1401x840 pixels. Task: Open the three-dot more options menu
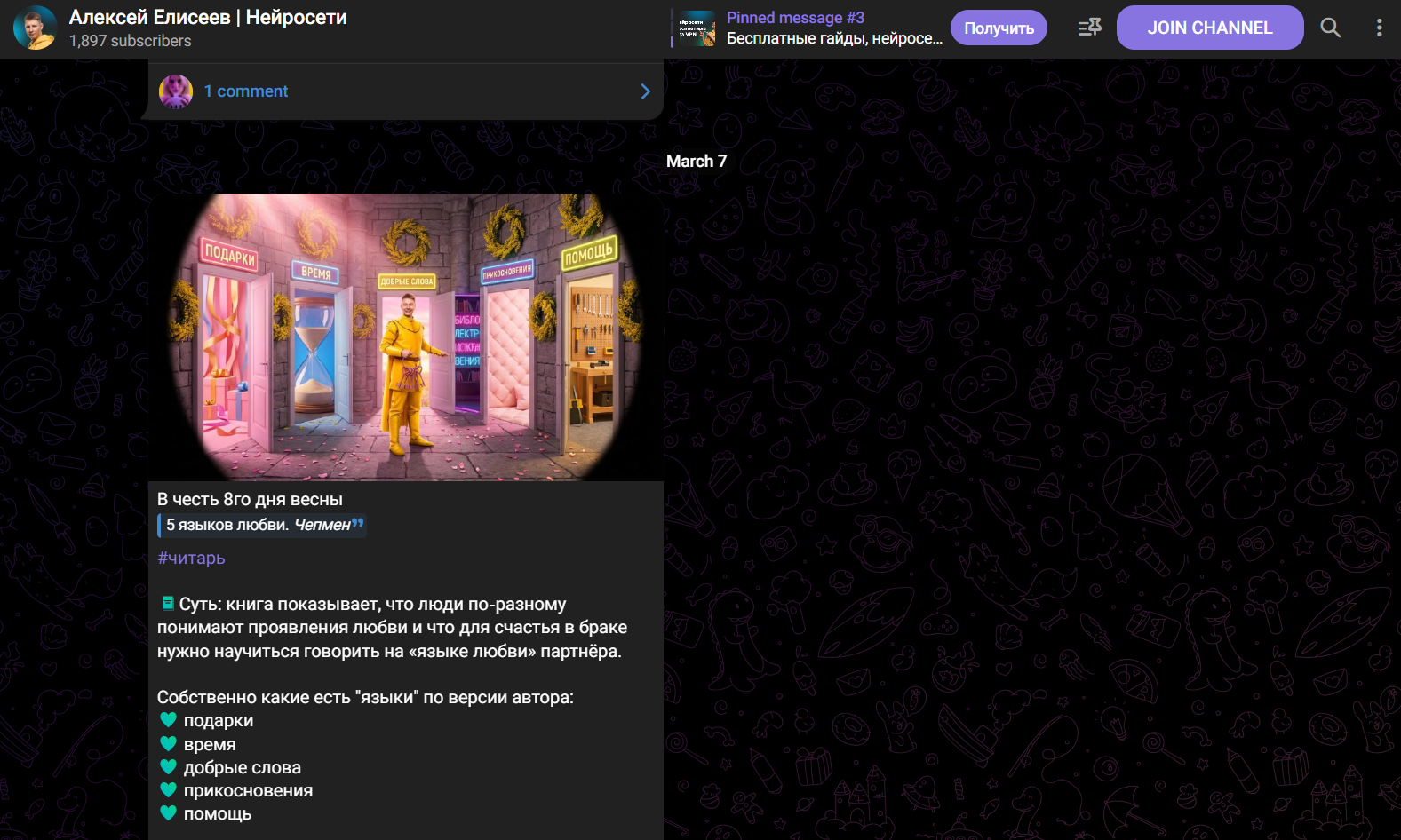tap(1379, 28)
